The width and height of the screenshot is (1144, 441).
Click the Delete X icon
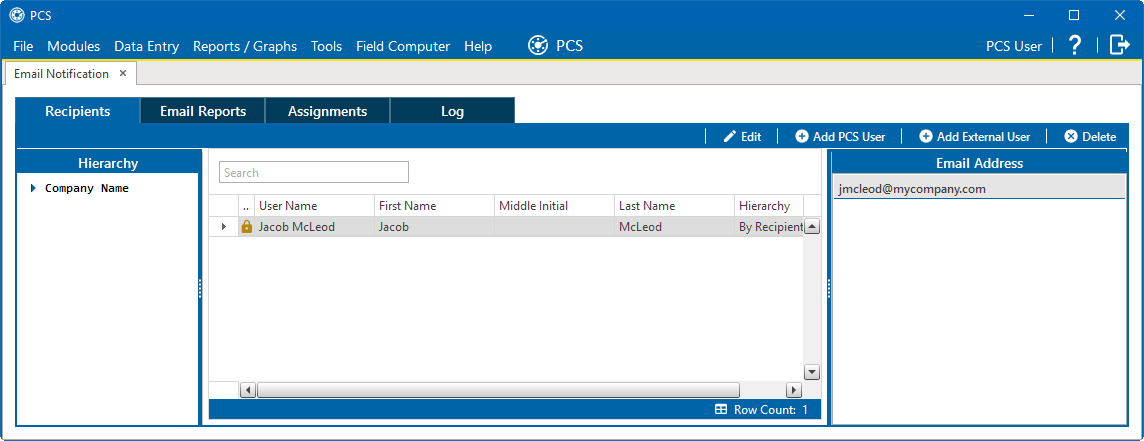pos(1071,137)
